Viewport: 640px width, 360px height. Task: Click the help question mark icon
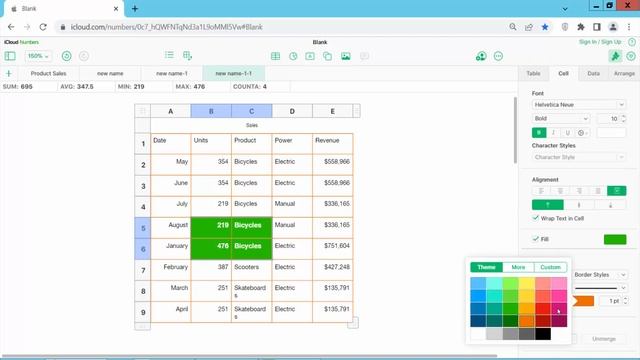click(632, 42)
